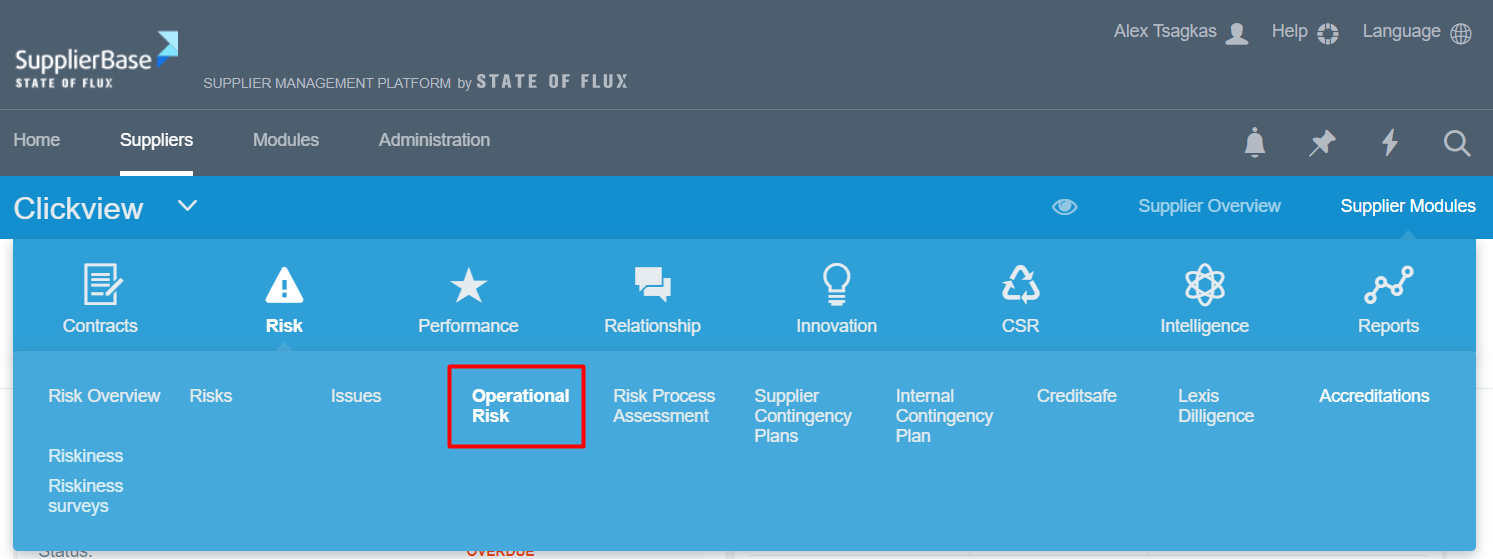Select the Innovation lightbulb icon

point(836,285)
